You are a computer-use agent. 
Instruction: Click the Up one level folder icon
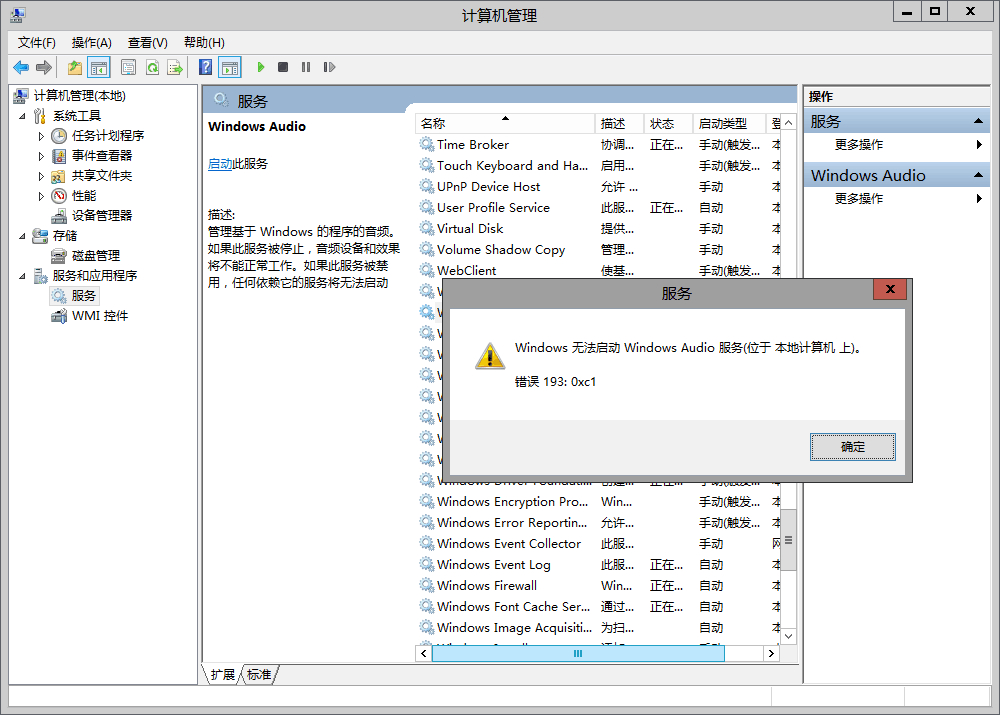click(x=75, y=67)
